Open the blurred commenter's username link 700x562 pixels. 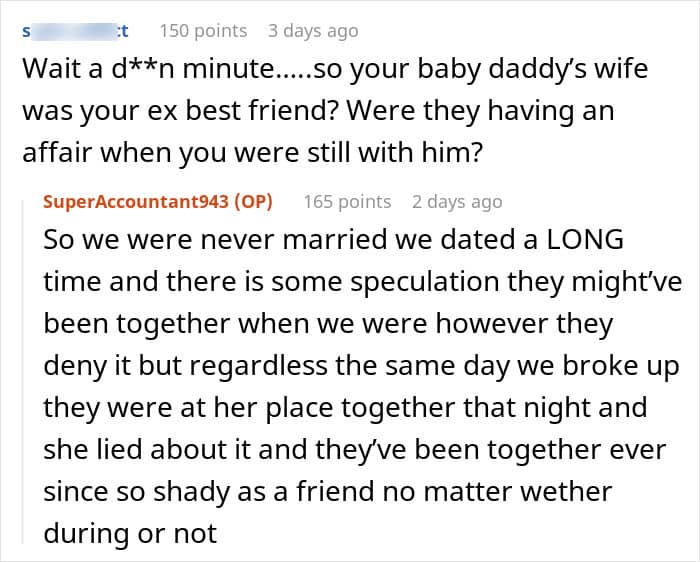(x=75, y=31)
